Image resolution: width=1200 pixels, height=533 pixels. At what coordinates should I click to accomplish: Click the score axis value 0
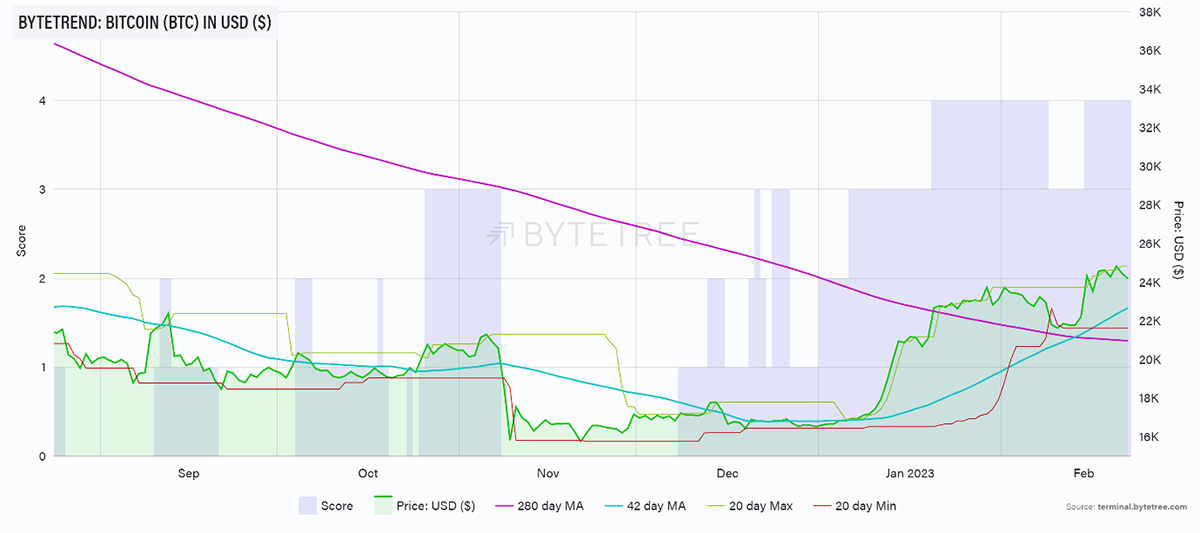point(43,456)
